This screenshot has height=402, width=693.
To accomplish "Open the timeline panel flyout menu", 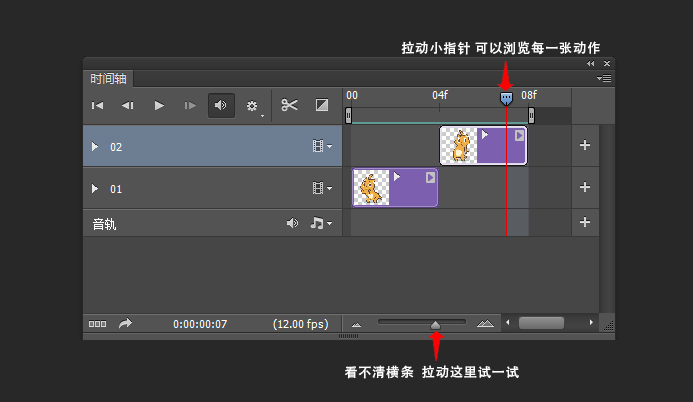I will click(x=604, y=78).
